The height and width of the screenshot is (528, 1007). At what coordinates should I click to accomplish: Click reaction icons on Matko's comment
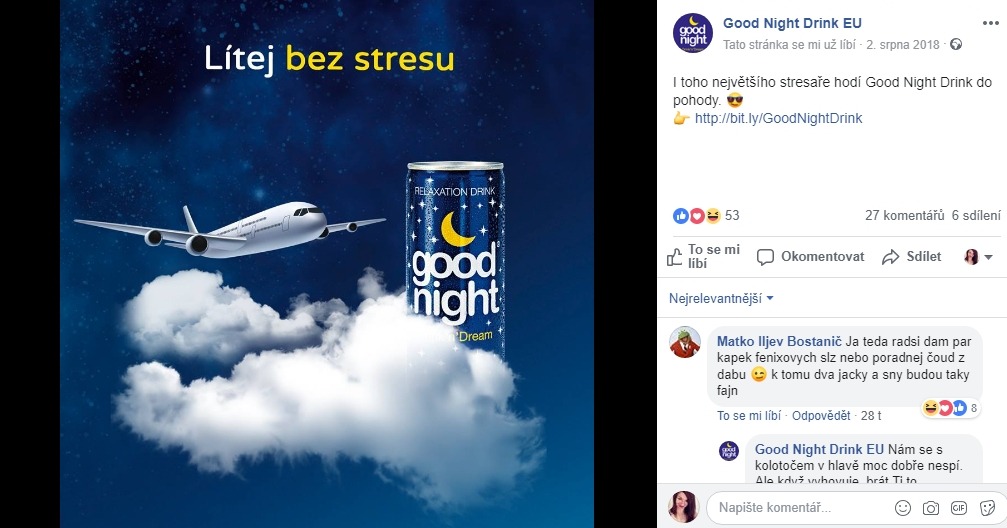point(944,408)
